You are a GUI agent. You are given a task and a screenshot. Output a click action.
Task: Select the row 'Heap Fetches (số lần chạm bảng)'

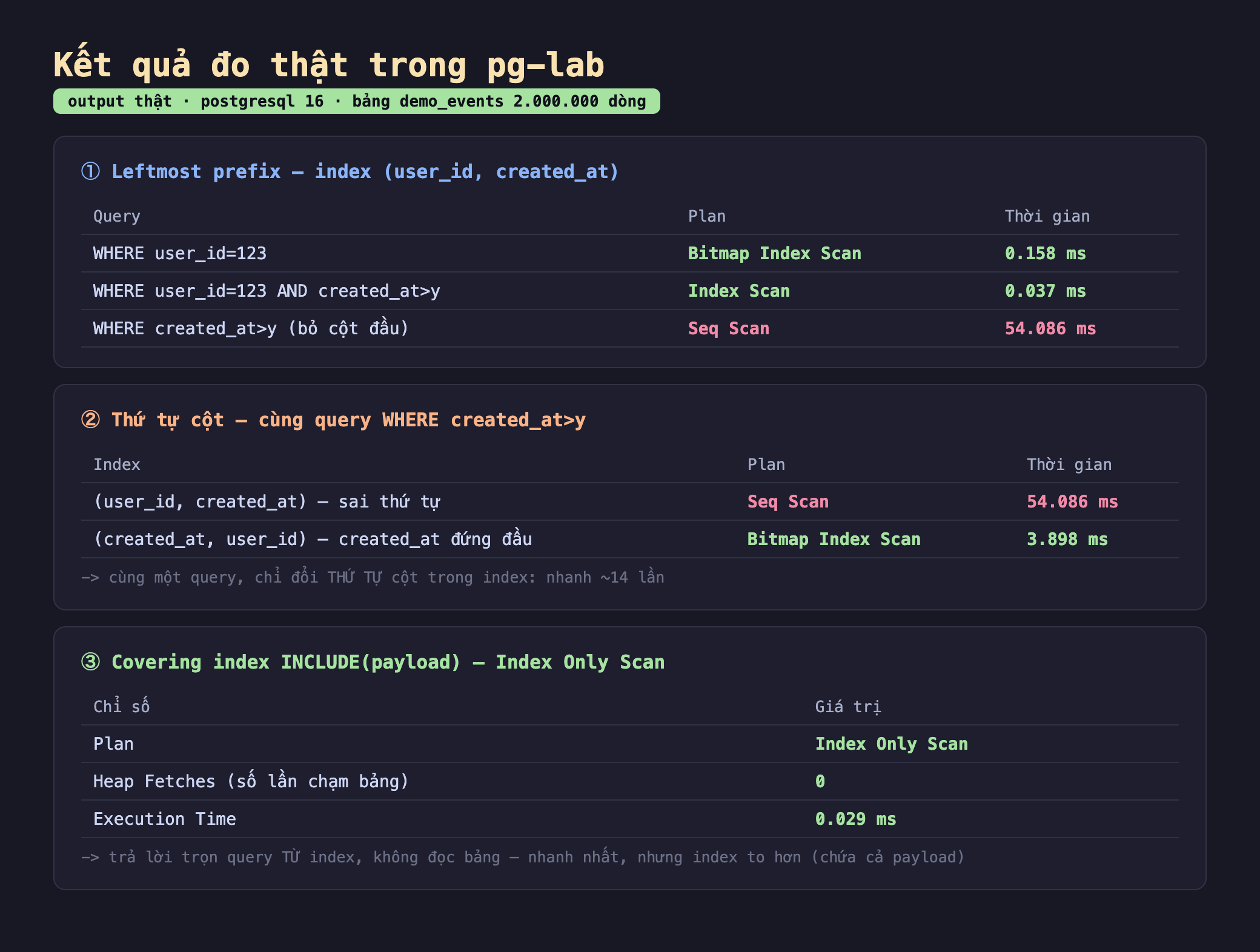tap(251, 781)
